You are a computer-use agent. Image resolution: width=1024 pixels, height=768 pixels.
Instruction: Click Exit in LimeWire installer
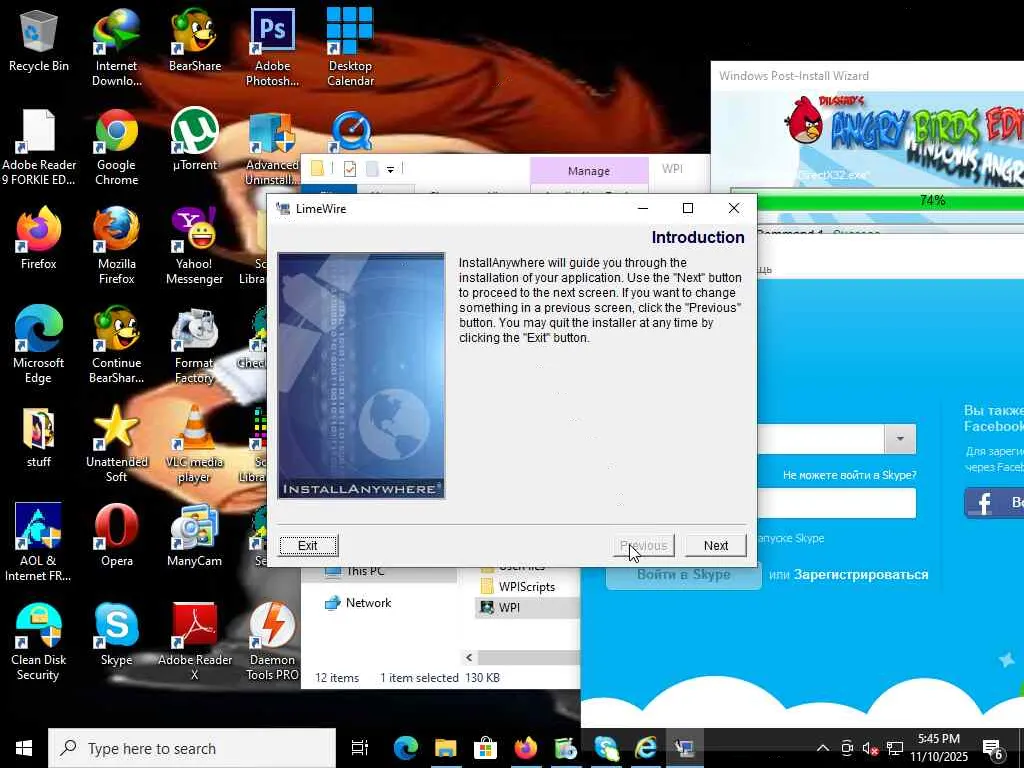(x=308, y=545)
